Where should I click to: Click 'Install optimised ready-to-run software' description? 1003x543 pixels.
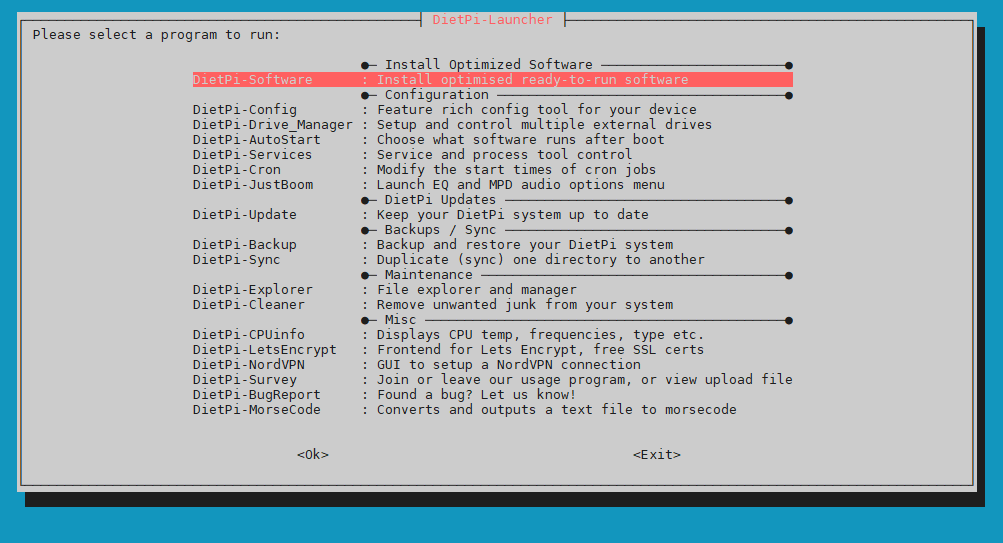pyautogui.click(x=532, y=80)
